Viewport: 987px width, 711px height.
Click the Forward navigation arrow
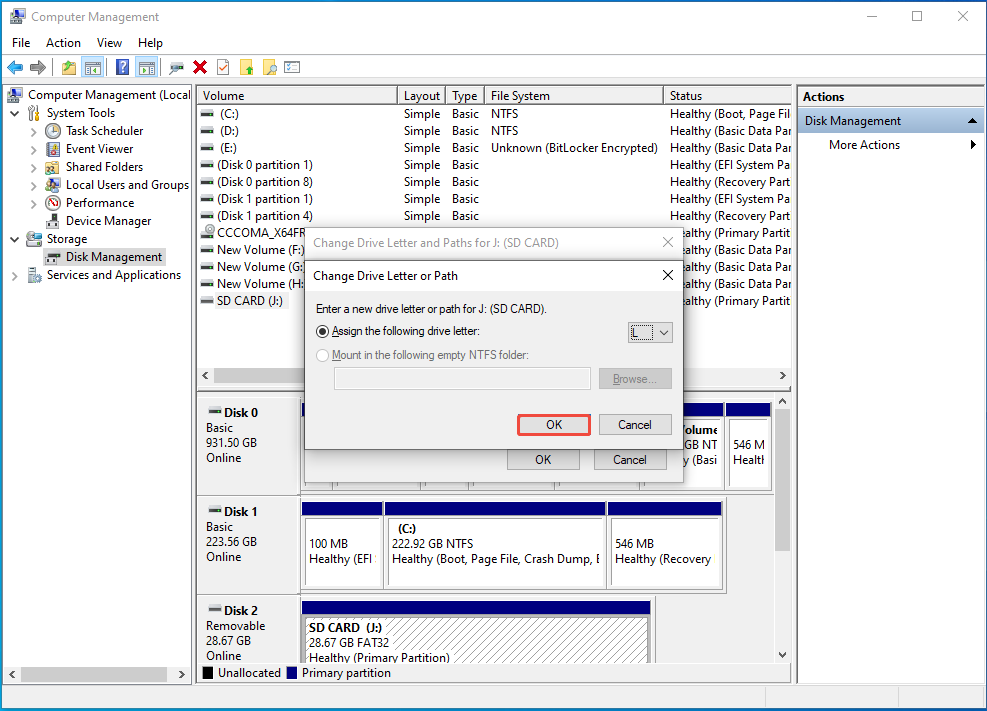click(38, 67)
